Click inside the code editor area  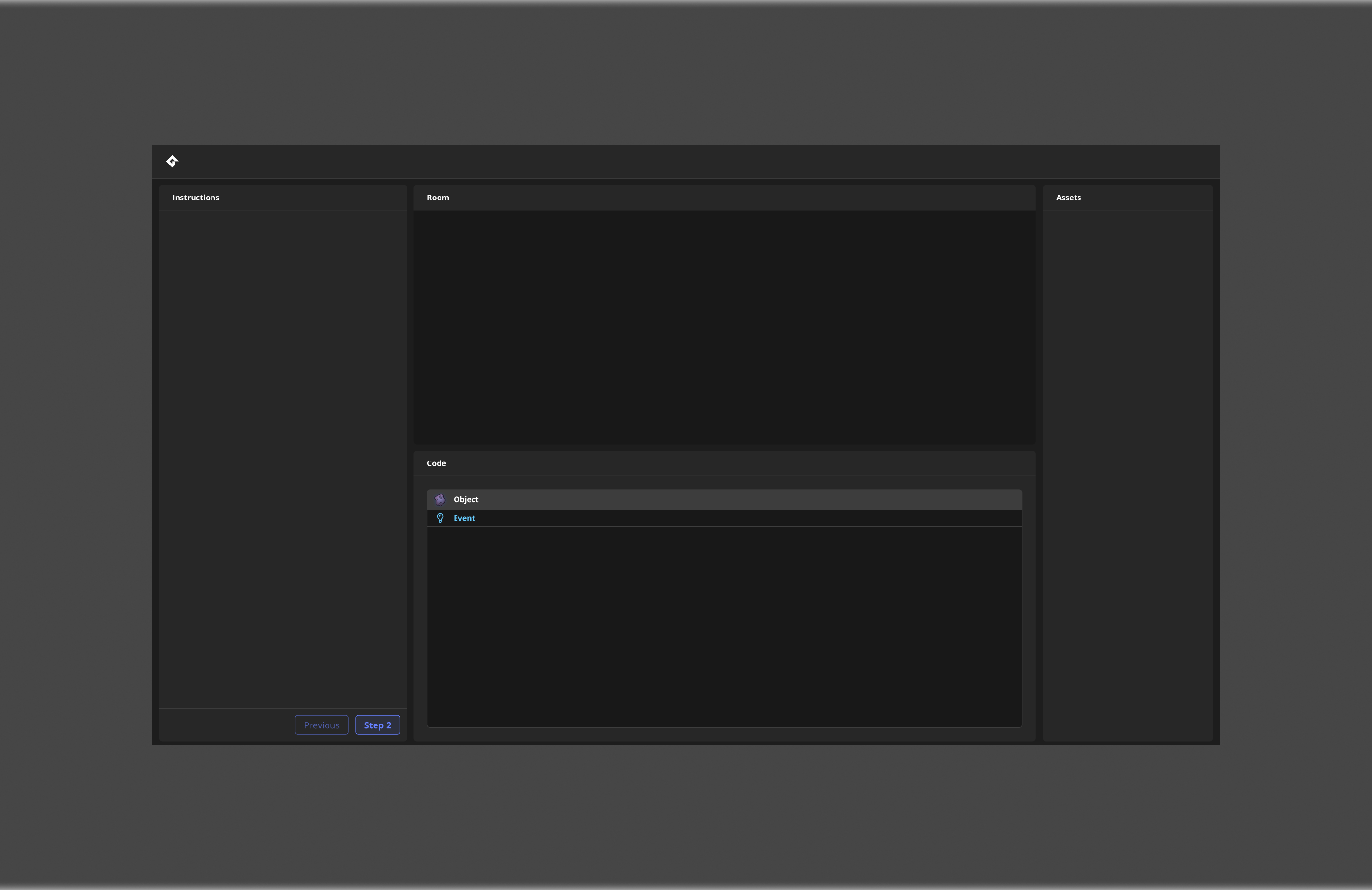pos(723,626)
